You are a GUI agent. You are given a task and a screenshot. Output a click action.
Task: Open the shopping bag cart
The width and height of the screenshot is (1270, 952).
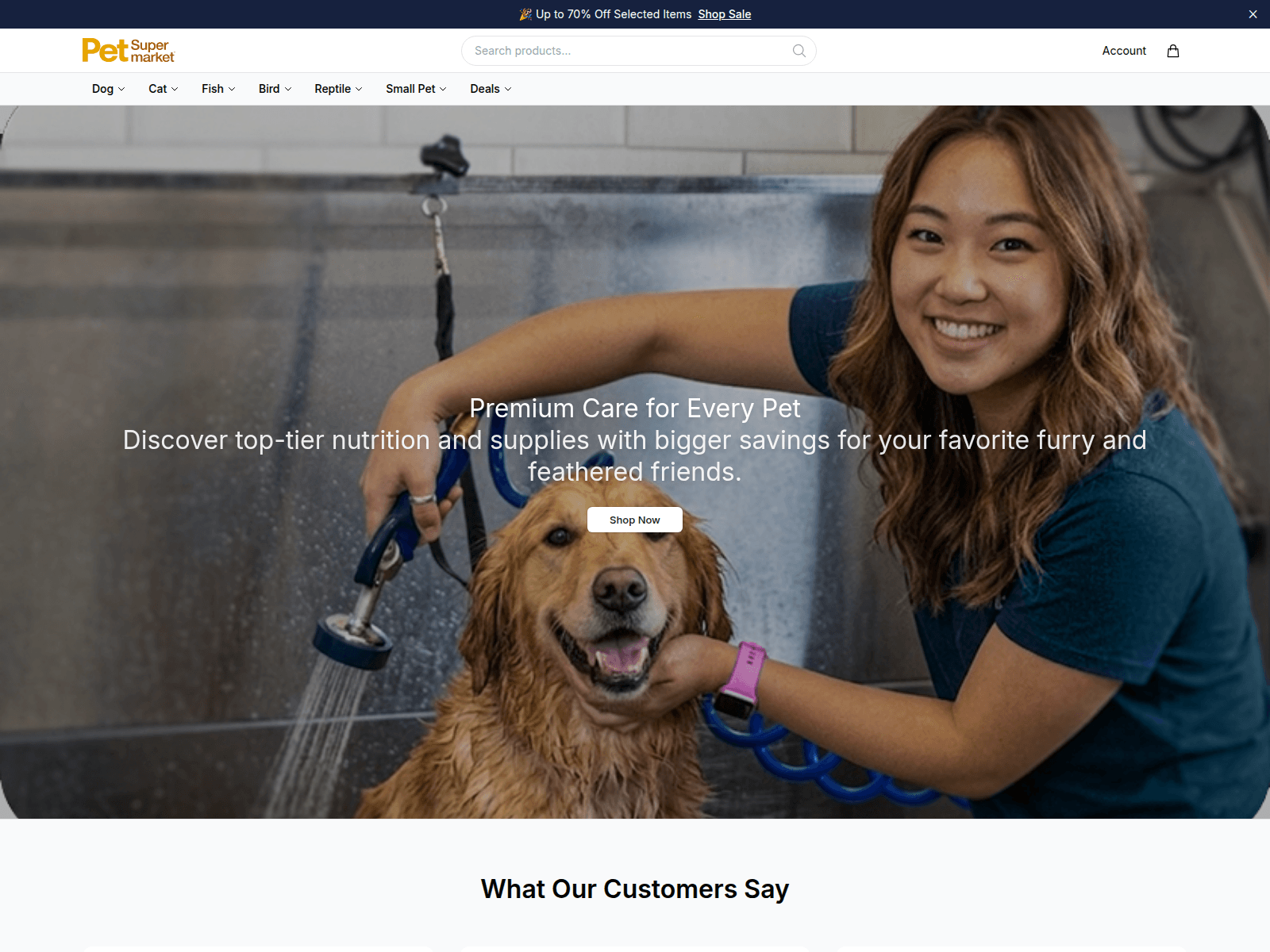1173,51
